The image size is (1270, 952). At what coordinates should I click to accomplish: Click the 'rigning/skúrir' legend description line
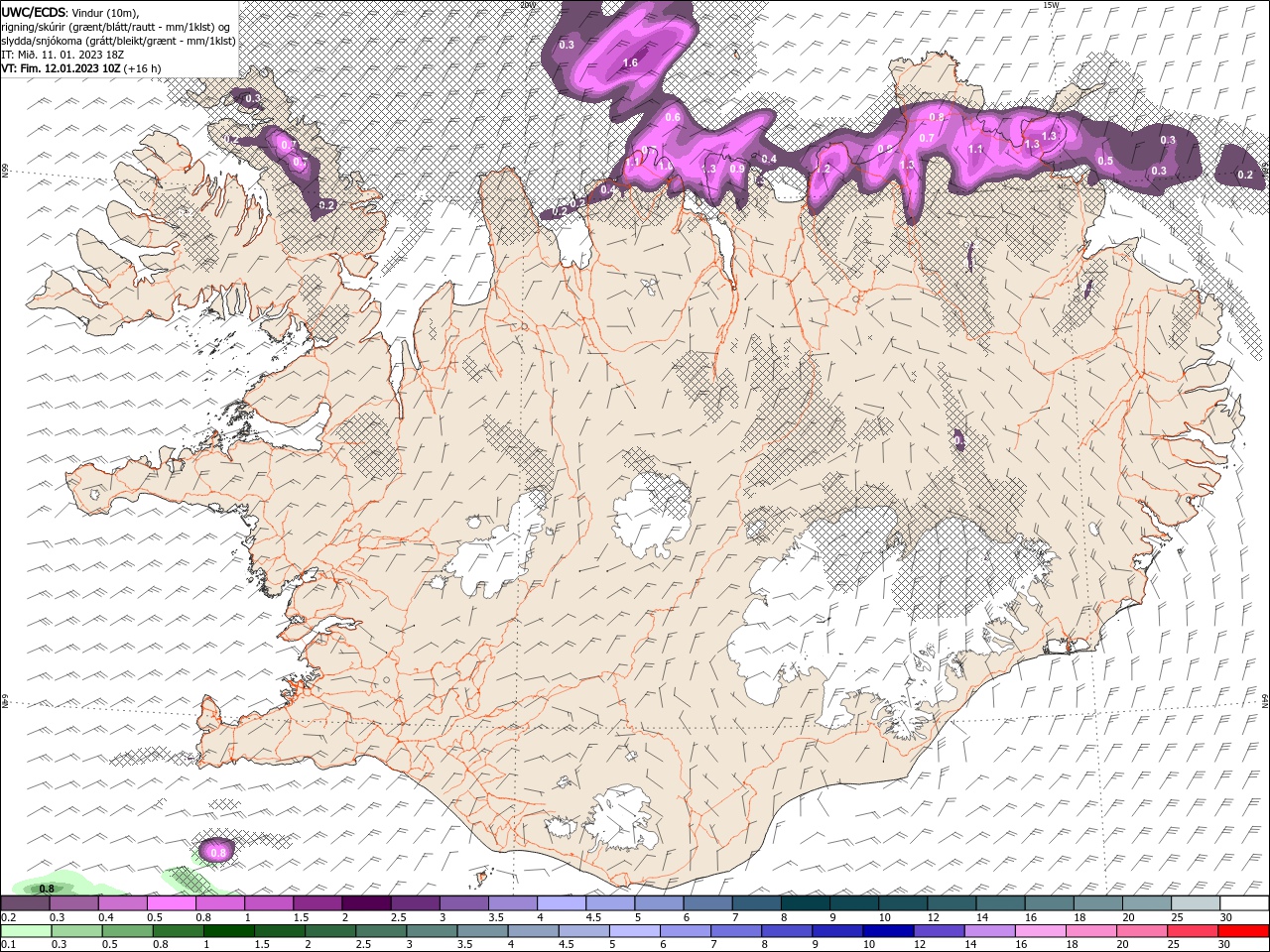[115, 27]
